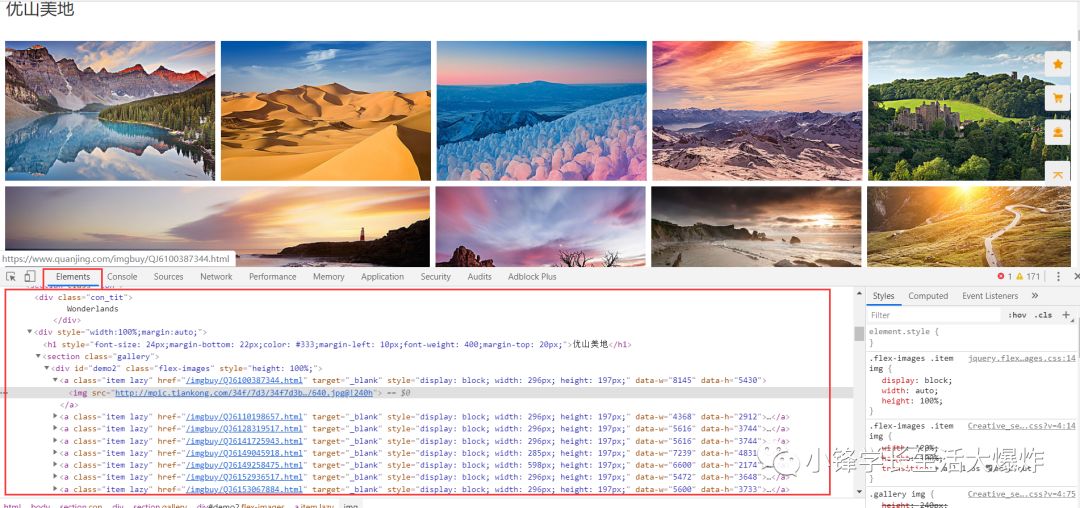Open jquery.flex…ages.css:14 source link
The image size is (1080, 508).
coord(1021,359)
